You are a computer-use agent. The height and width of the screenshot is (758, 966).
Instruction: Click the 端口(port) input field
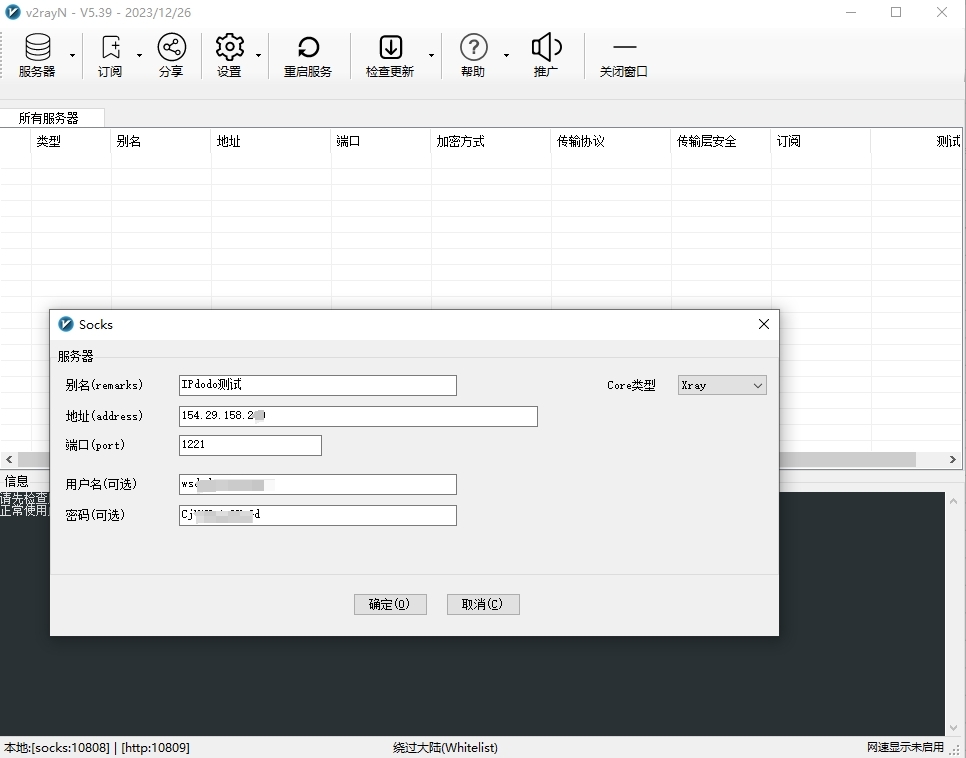[250, 445]
